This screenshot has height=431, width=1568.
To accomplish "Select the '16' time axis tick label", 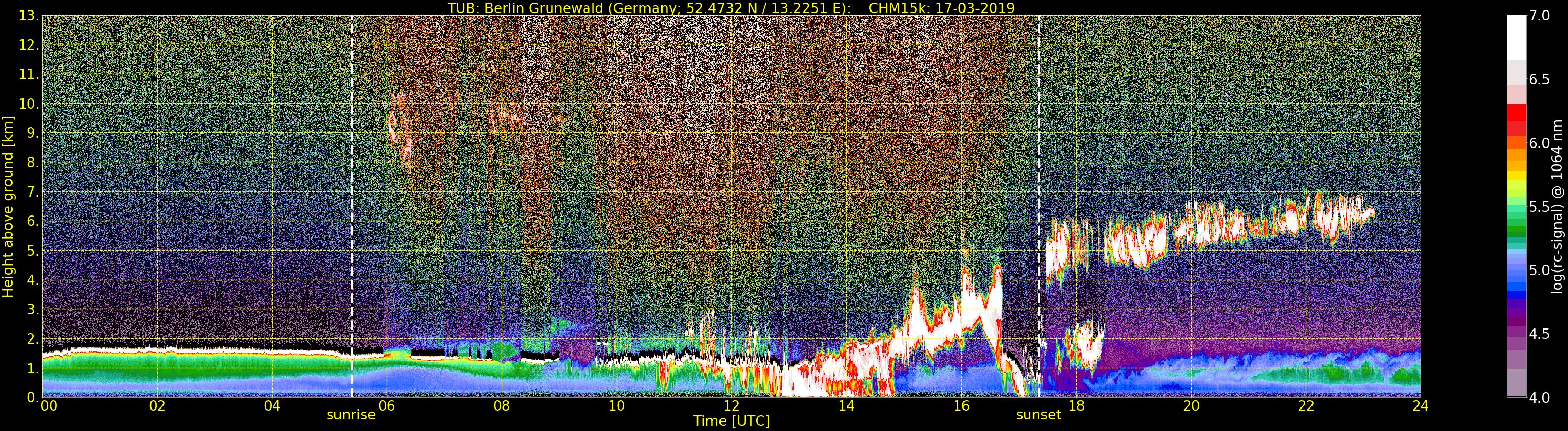I will [x=961, y=406].
